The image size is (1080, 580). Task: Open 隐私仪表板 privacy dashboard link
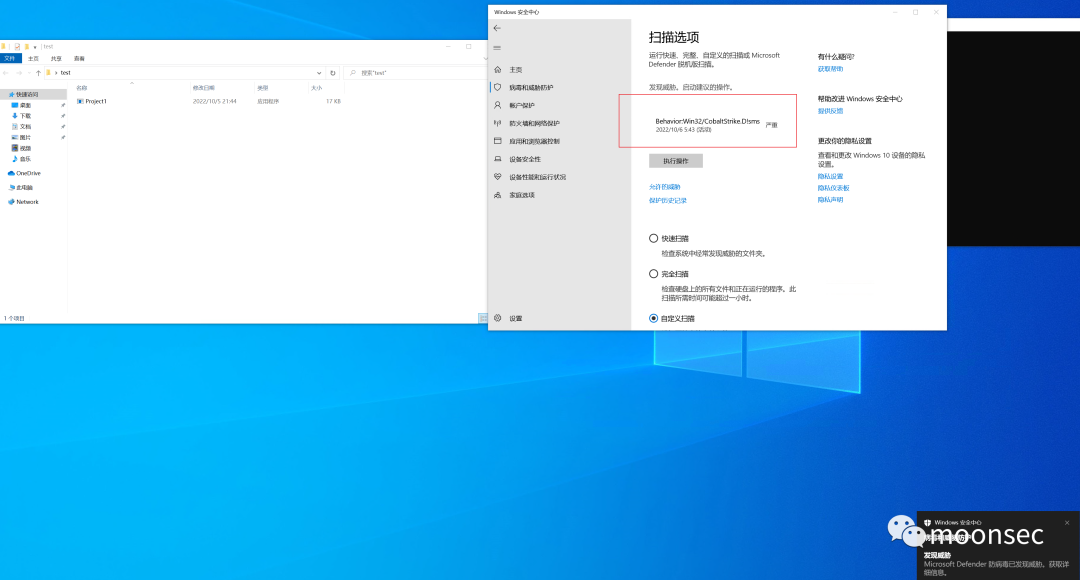[x=833, y=188]
